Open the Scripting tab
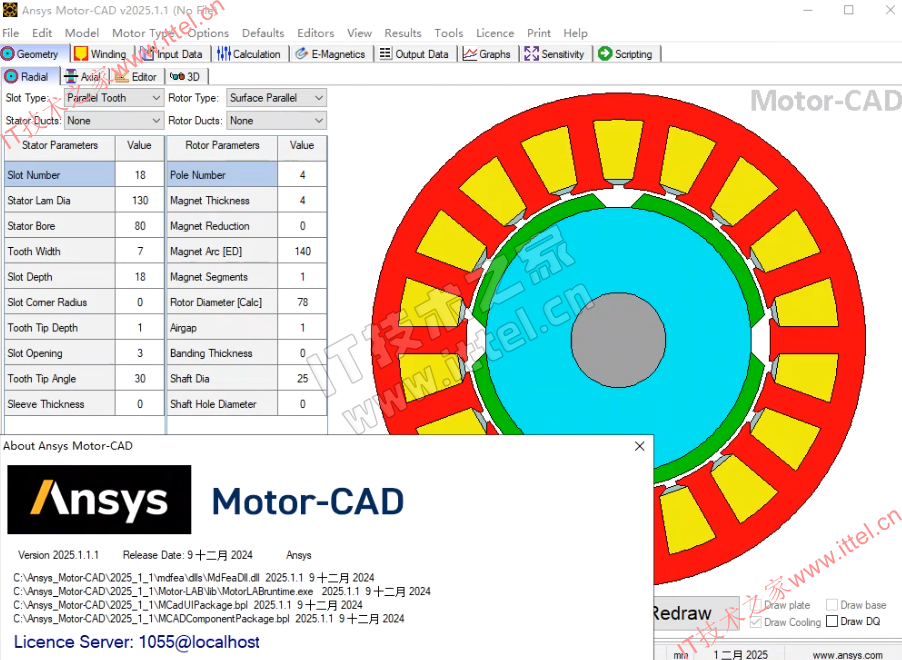Image resolution: width=902 pixels, height=660 pixels. point(625,54)
